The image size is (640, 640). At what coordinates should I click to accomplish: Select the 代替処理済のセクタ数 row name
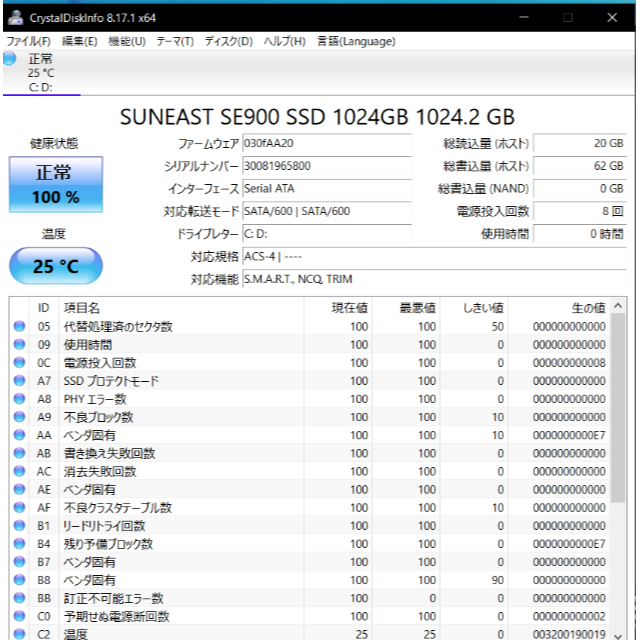(x=118, y=327)
